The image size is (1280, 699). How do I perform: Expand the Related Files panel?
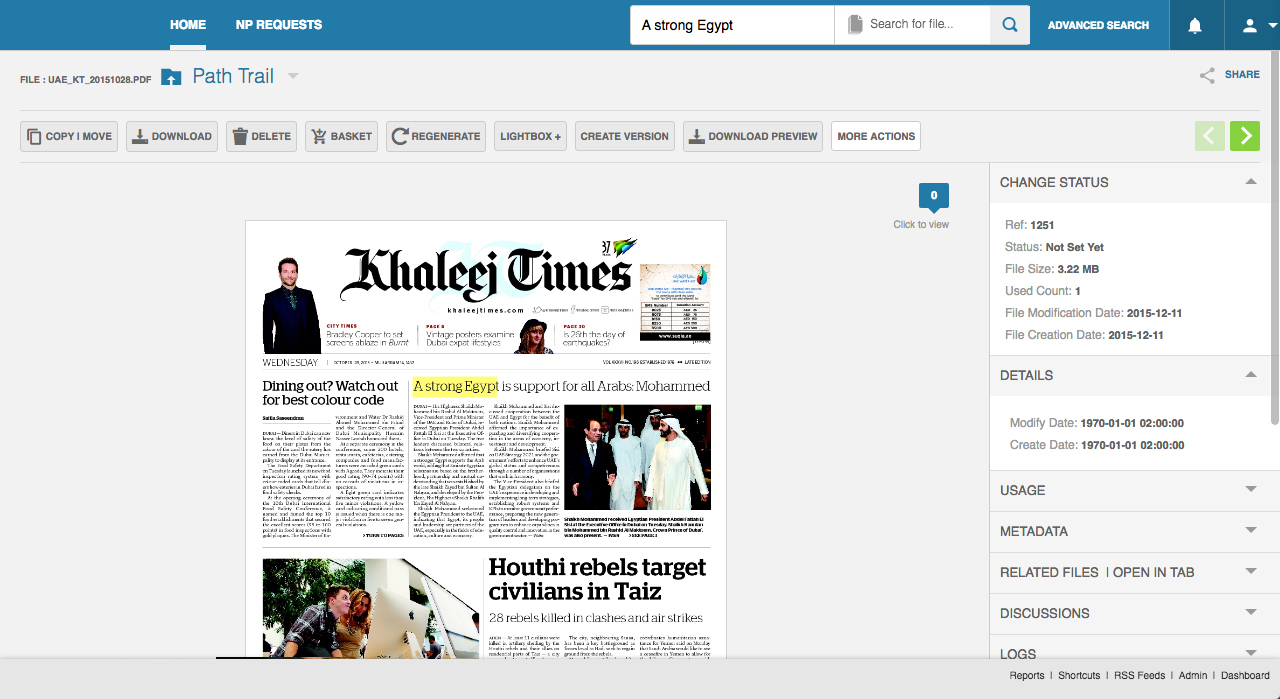point(1251,572)
